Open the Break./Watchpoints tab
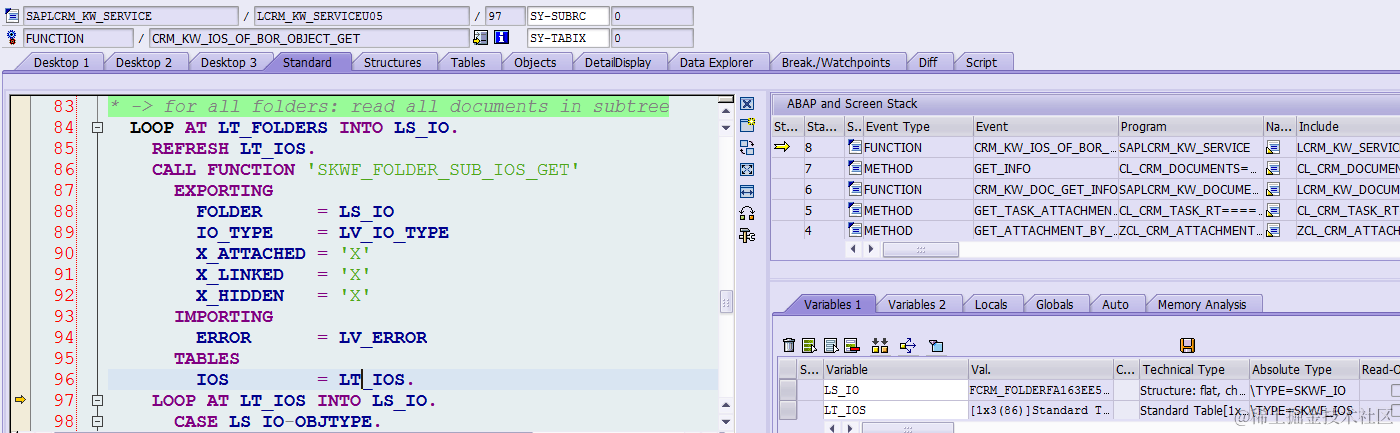 tap(836, 62)
